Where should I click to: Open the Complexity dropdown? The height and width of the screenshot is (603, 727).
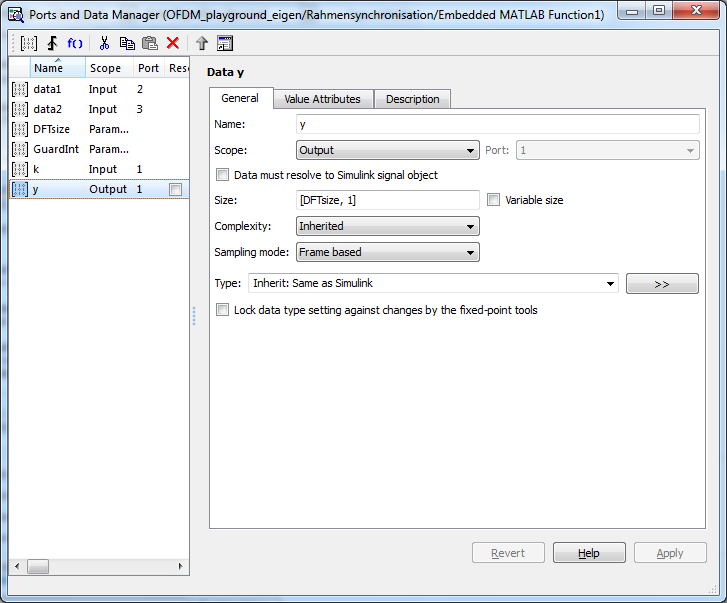coord(388,226)
